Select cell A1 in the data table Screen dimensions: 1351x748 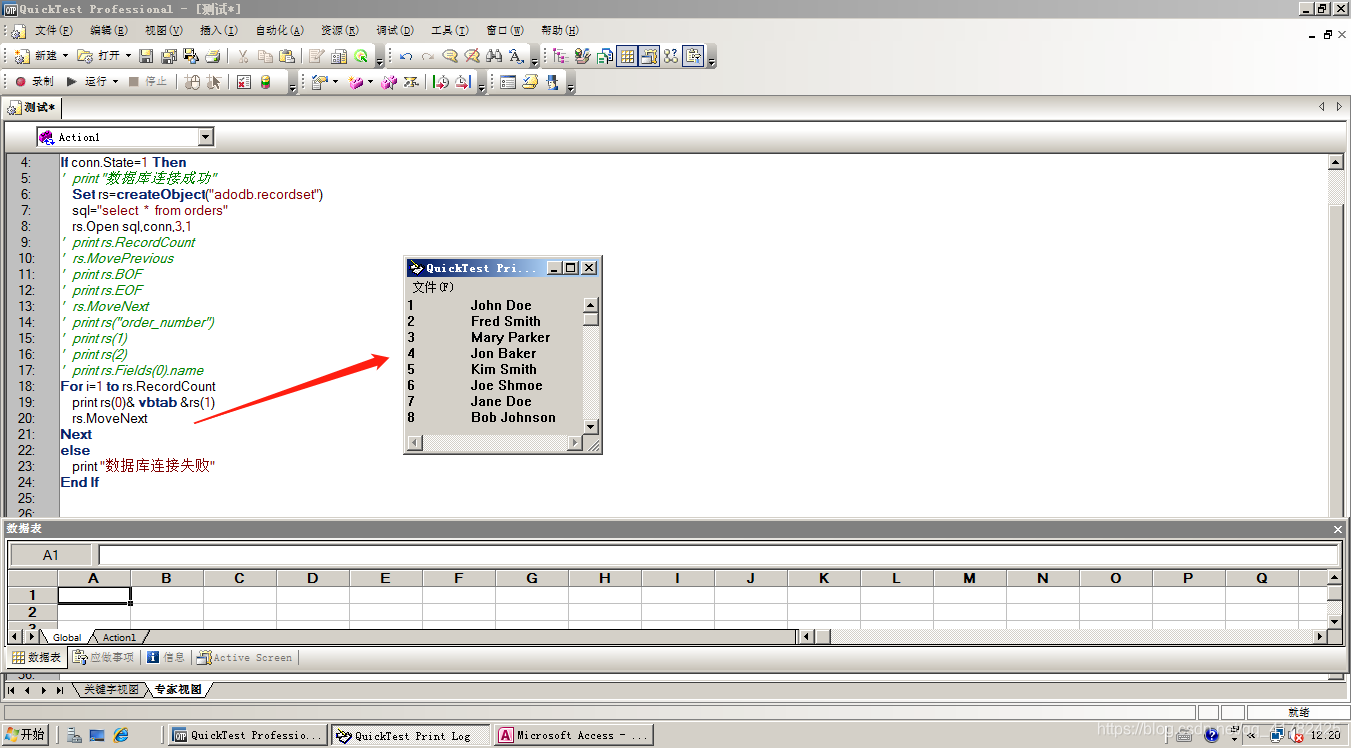click(x=94, y=595)
